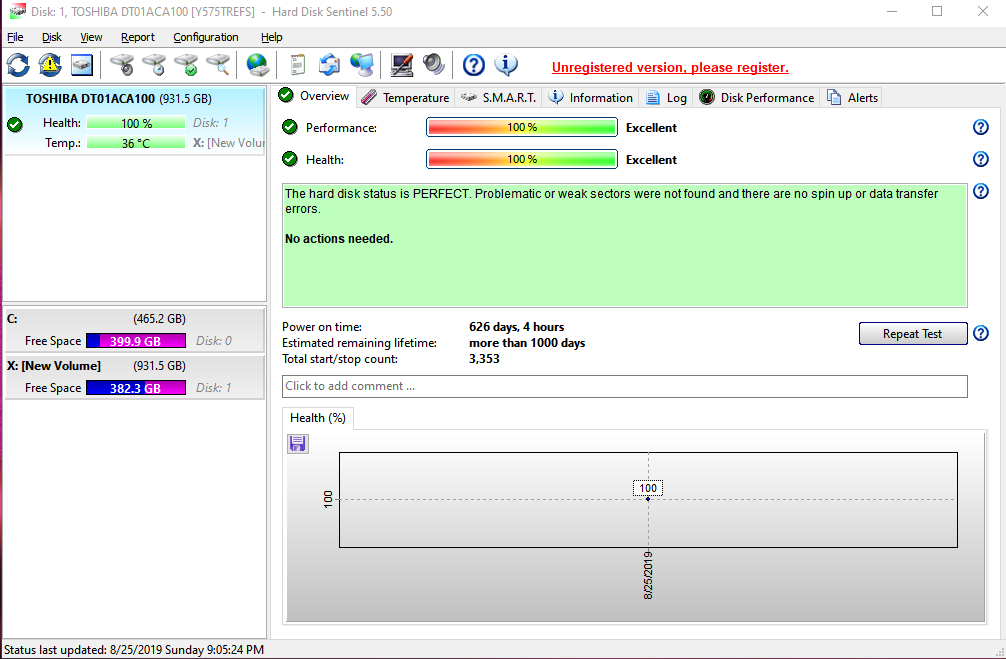The image size is (1006, 659).
Task: Open the notepad report toolbar icon
Action: (297, 65)
